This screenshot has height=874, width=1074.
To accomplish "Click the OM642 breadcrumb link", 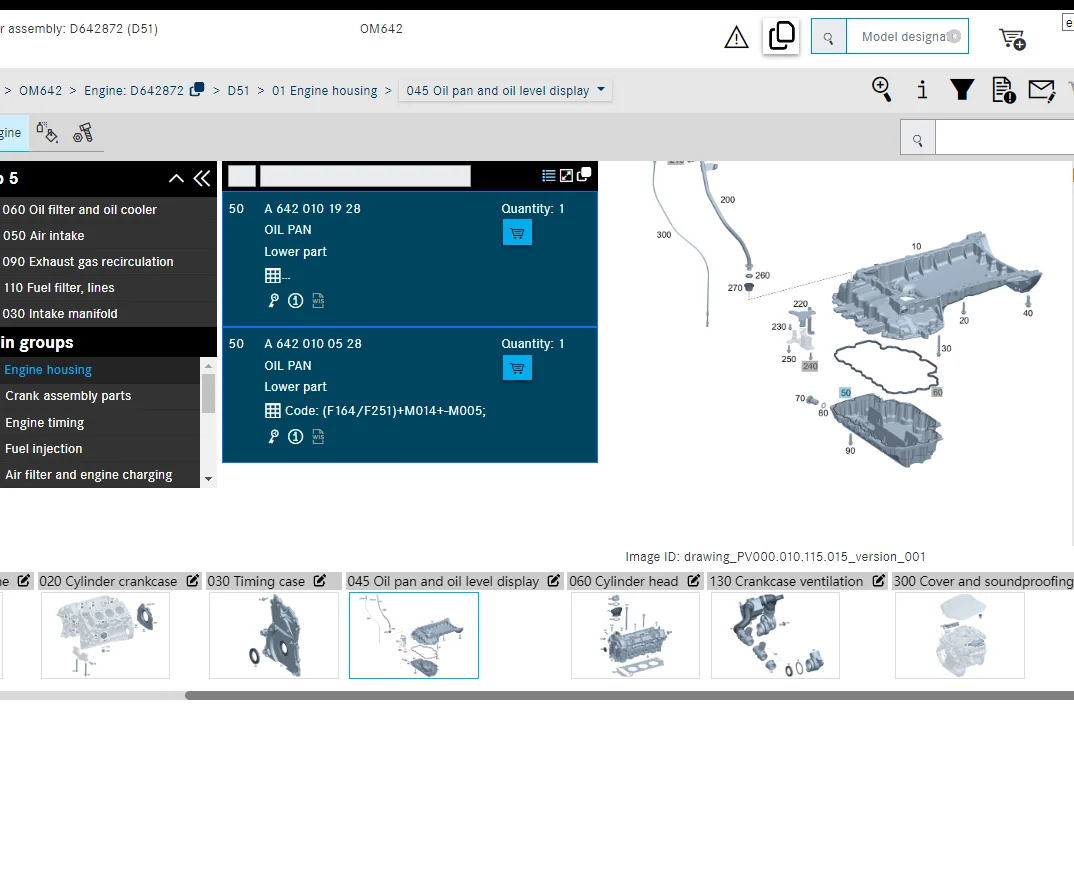I will point(40,90).
